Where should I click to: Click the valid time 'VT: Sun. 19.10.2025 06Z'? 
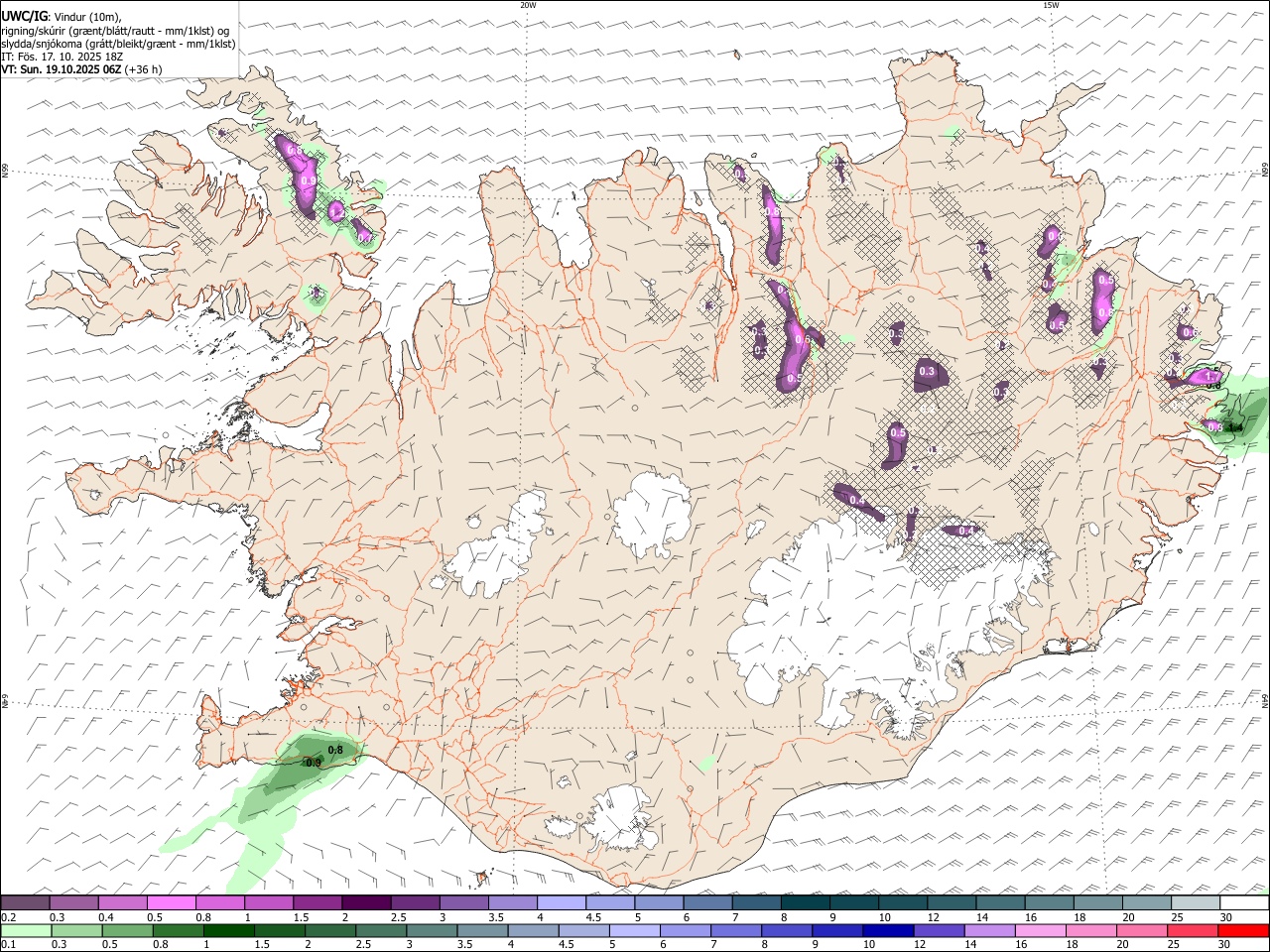pyautogui.click(x=62, y=69)
